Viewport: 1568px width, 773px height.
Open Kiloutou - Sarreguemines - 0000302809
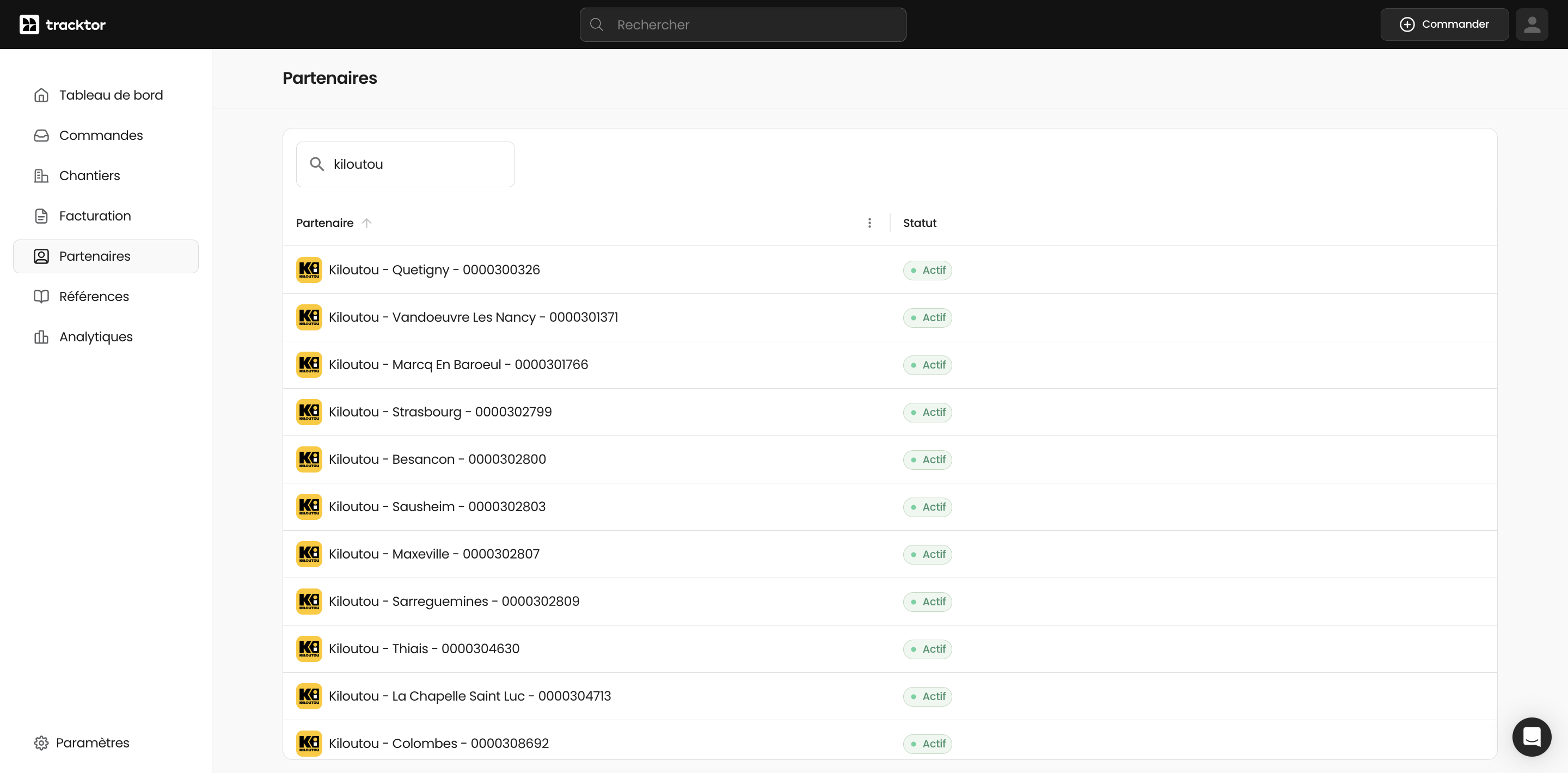[454, 602]
